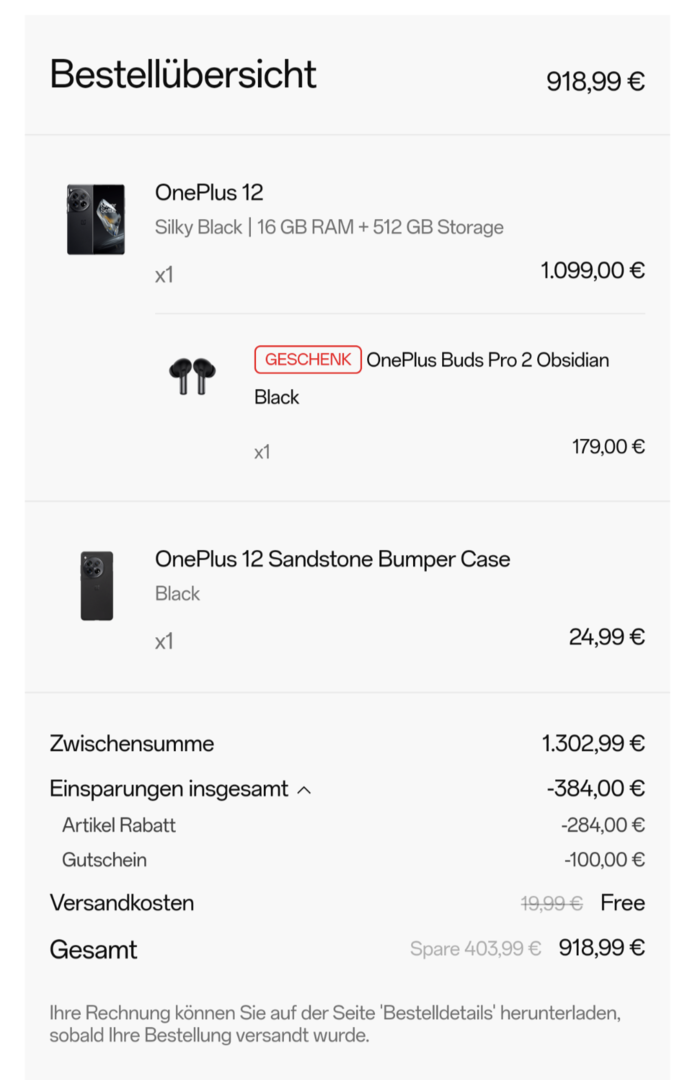Click the red GESCHENK badge
The height and width of the screenshot is (1080, 695).
tap(308, 360)
